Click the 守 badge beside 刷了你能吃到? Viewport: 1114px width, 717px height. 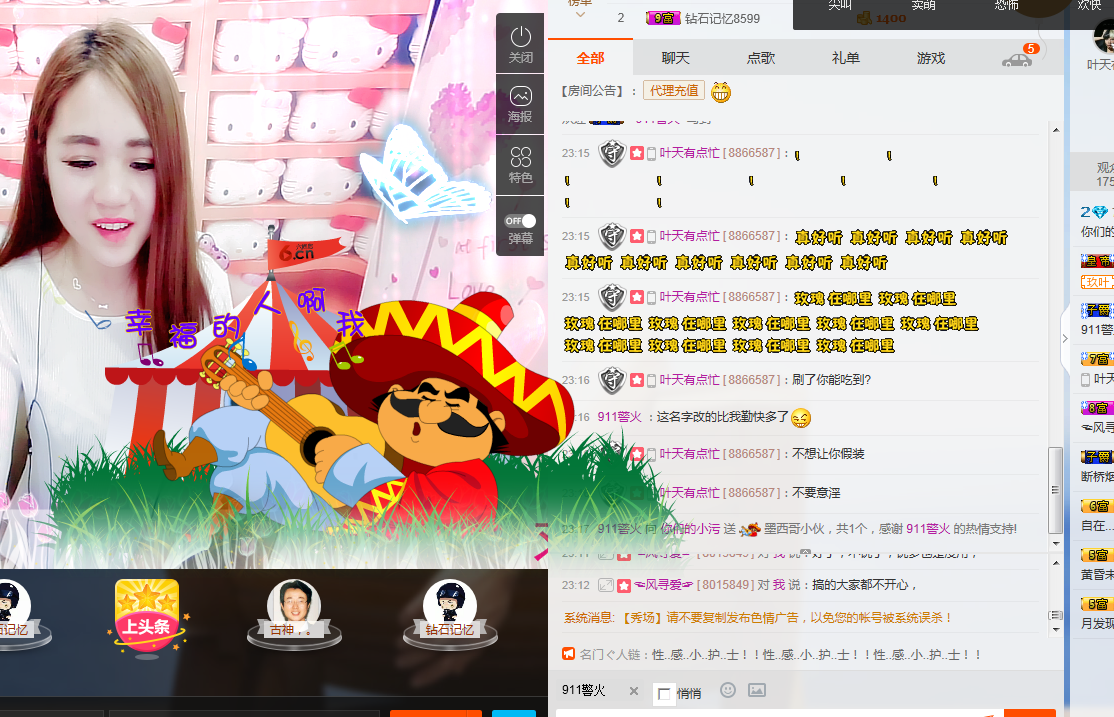pos(612,380)
